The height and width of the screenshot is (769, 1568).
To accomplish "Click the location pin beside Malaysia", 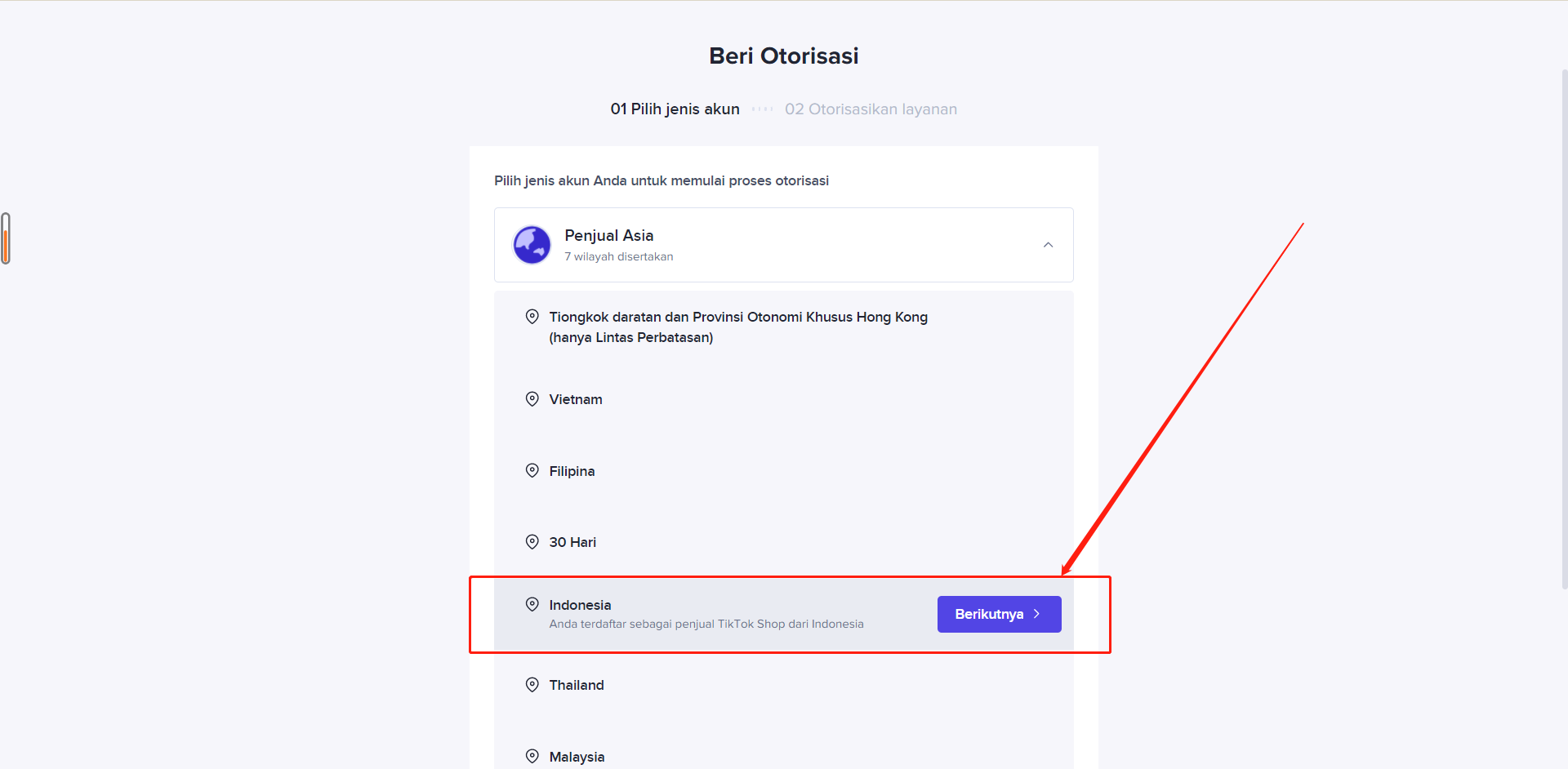I will 532,757.
